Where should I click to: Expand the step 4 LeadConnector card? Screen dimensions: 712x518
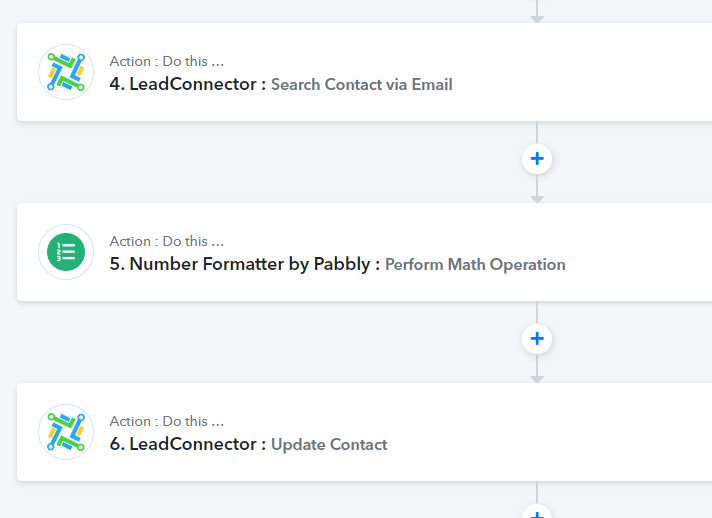click(364, 72)
